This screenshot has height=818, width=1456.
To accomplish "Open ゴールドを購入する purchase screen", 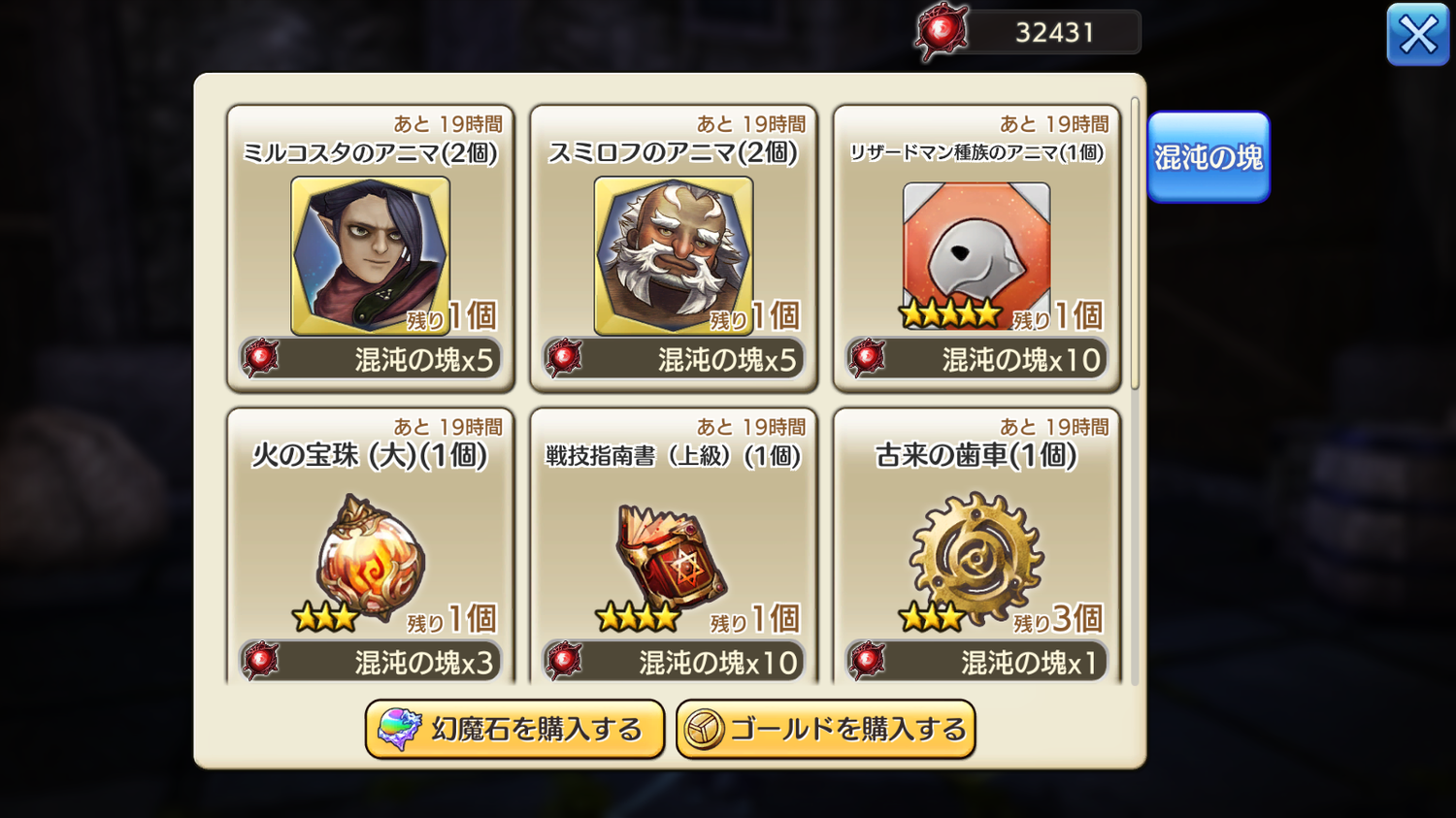I will click(x=825, y=729).
